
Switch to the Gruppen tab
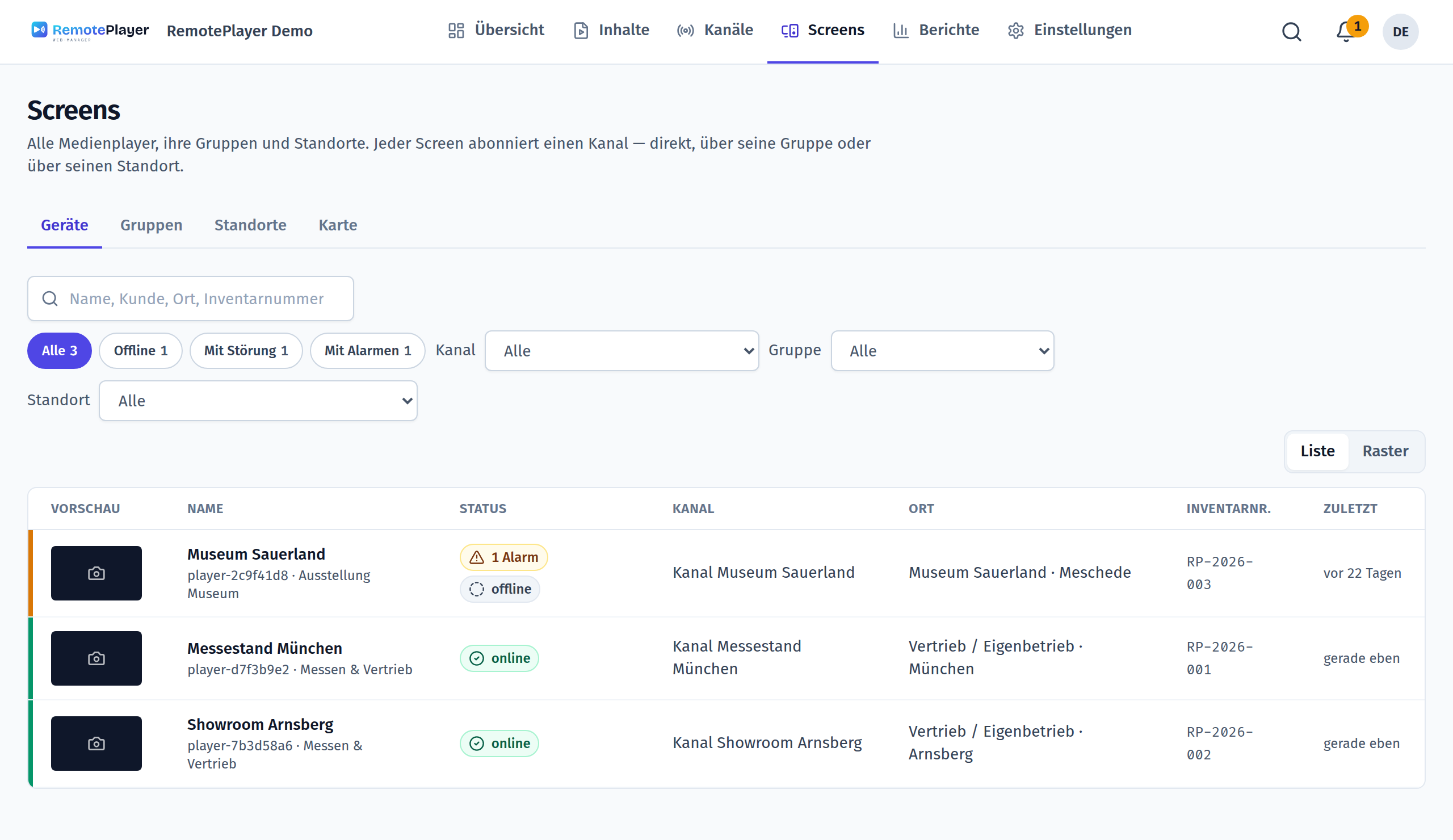(151, 225)
